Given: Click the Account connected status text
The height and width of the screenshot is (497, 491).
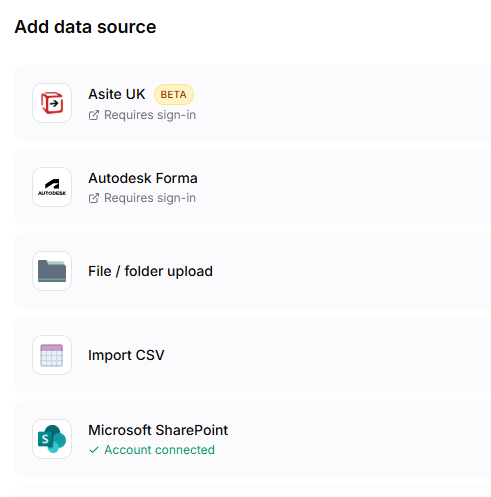Looking at the screenshot, I should 159,450.
